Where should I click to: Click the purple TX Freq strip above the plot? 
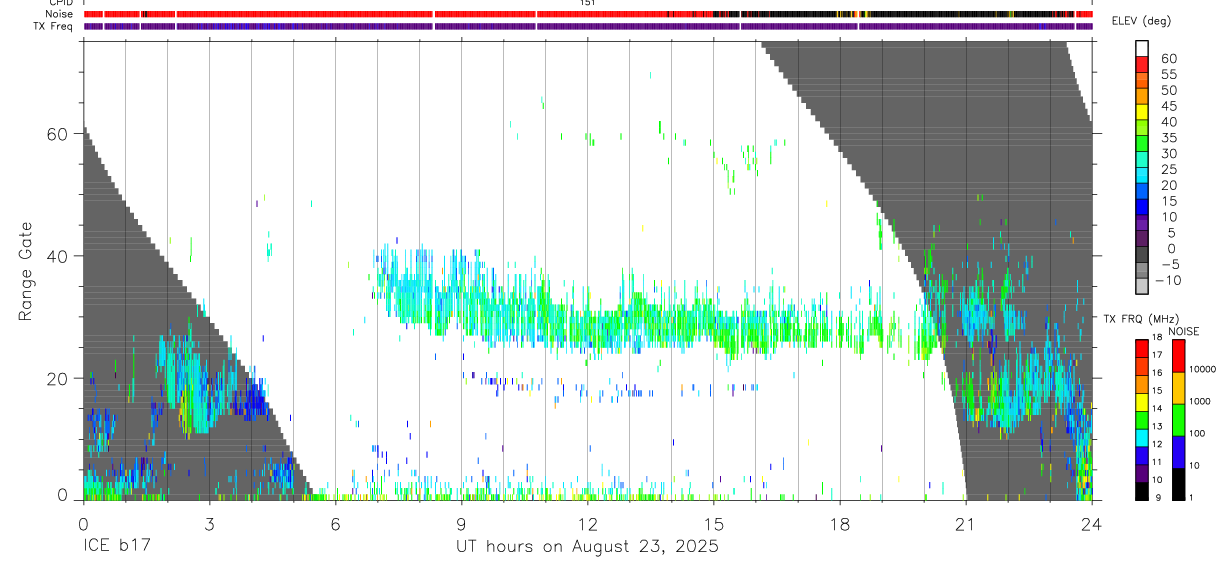coord(587,26)
